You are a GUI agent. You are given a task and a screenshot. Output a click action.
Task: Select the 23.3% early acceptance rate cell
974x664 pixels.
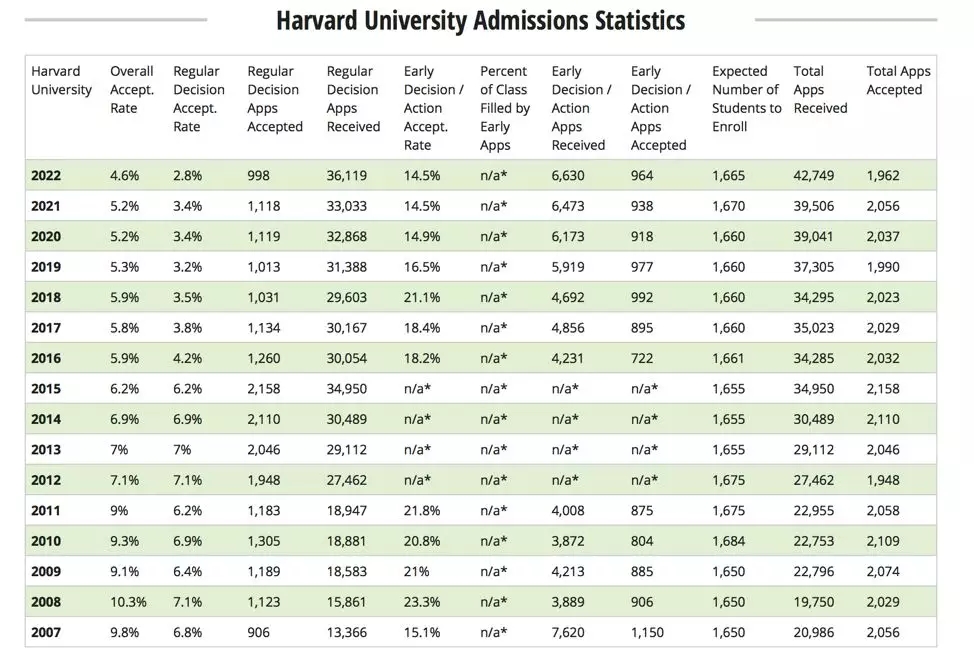[422, 602]
